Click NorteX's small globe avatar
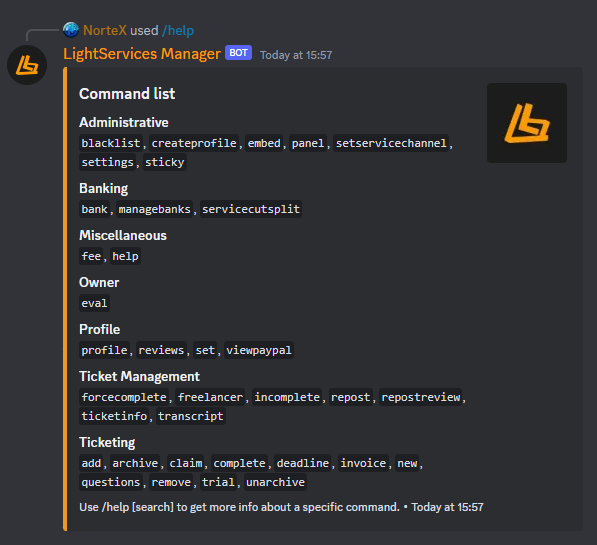597x545 pixels. click(71, 30)
